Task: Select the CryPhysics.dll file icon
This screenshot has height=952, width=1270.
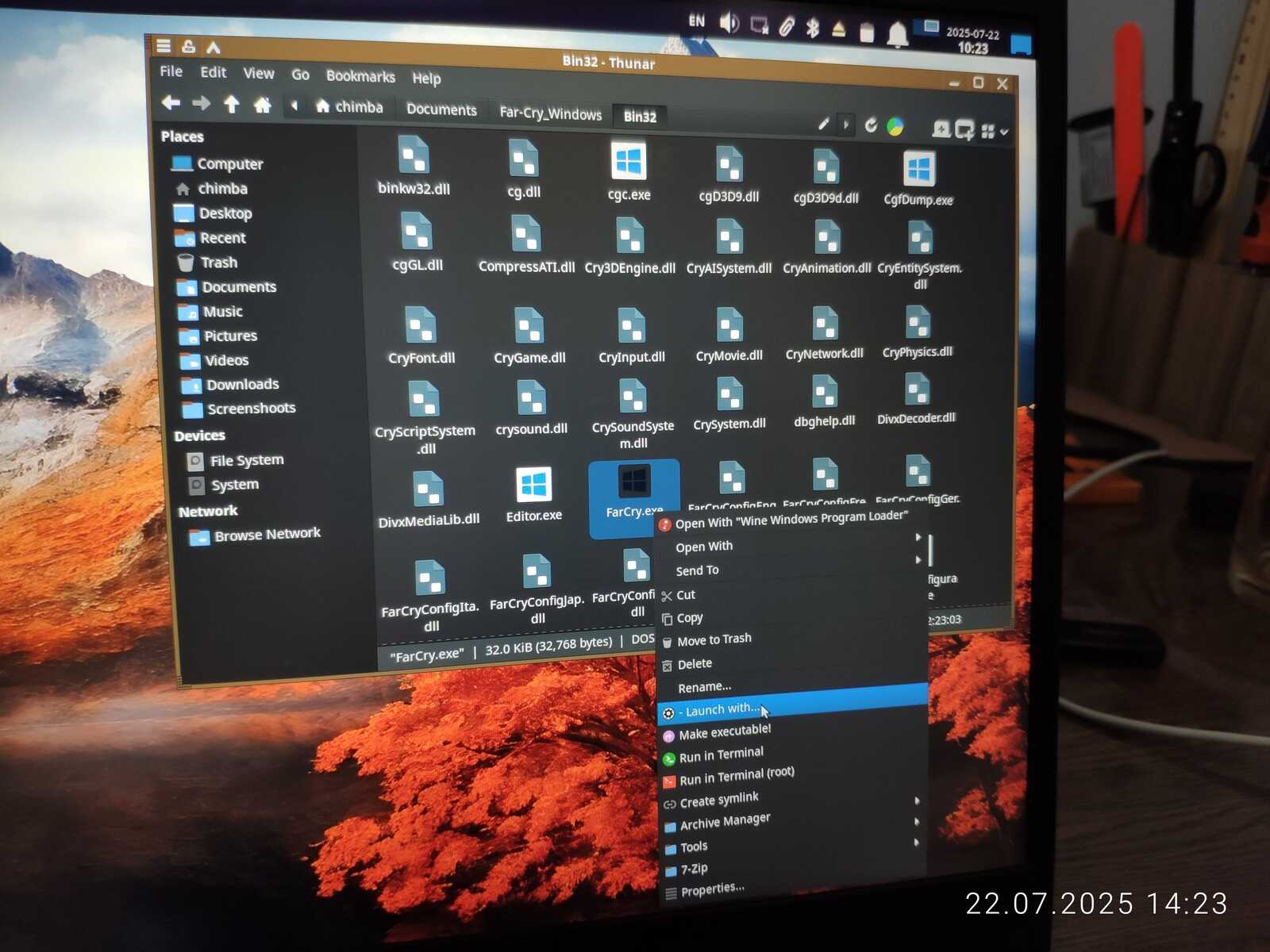Action: [x=918, y=322]
